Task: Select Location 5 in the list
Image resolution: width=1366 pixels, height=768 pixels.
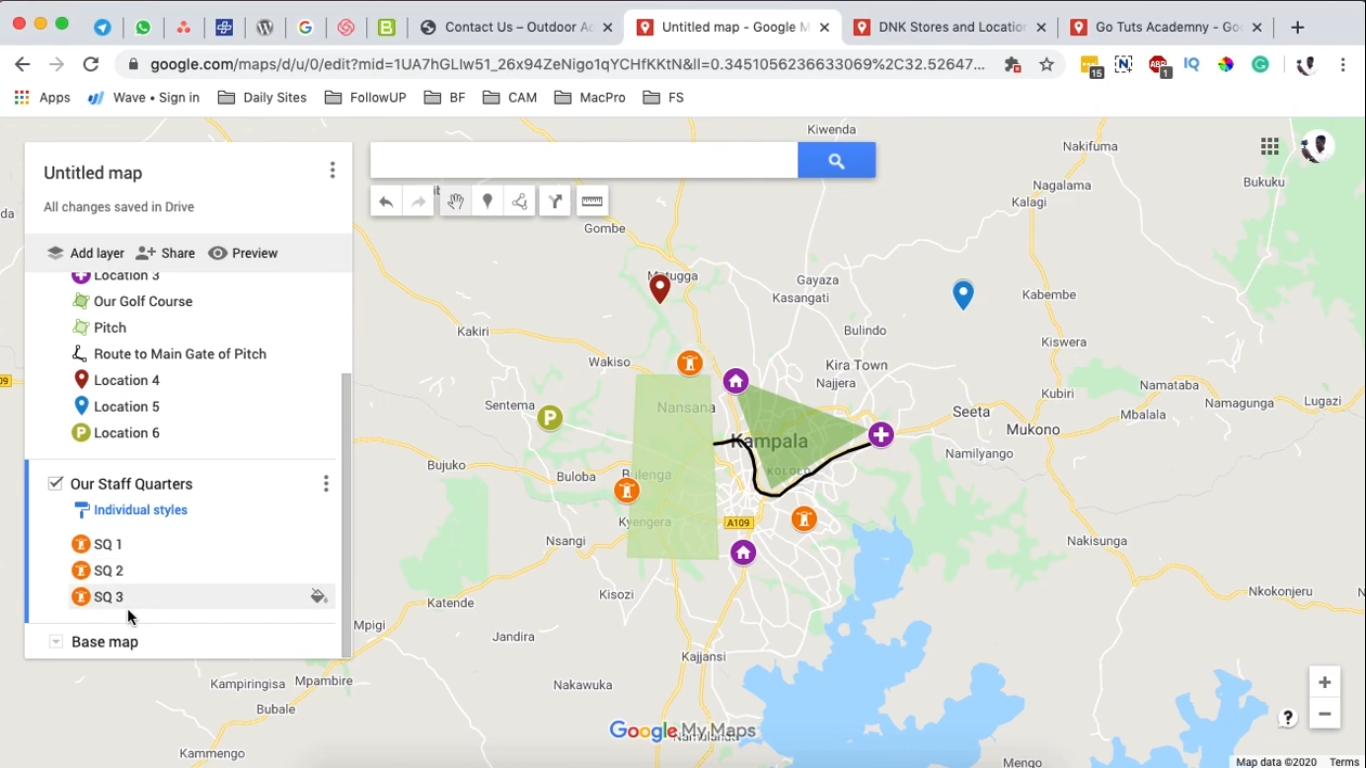Action: point(127,407)
